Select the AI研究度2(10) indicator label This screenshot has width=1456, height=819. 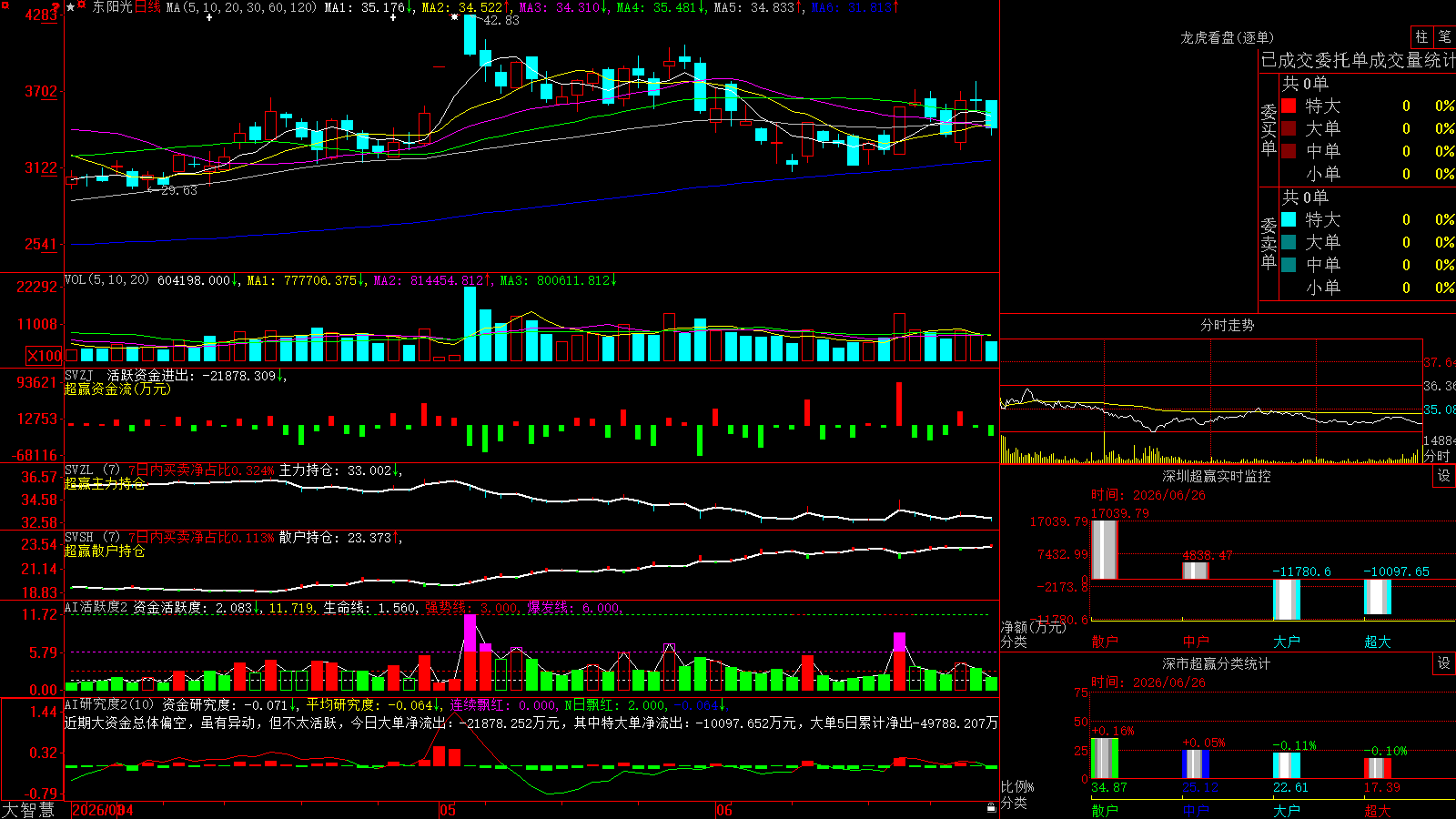point(109,704)
